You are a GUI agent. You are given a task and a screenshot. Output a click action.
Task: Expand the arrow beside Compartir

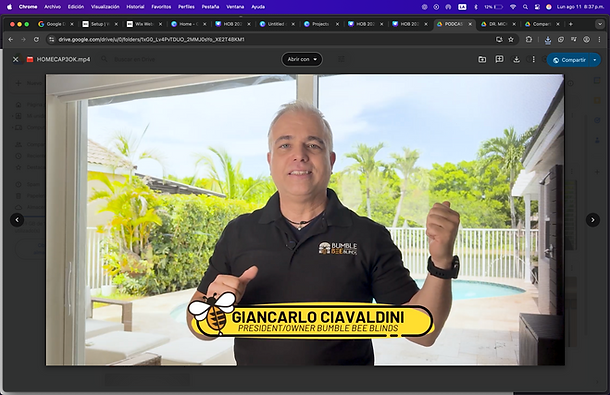point(595,60)
